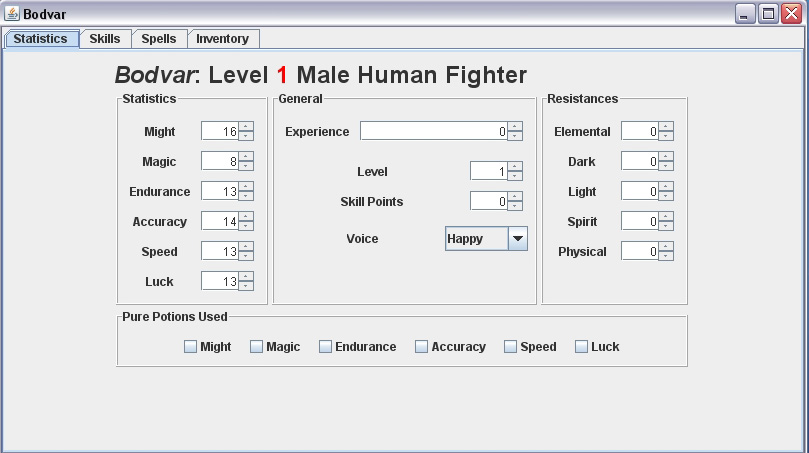The height and width of the screenshot is (453, 809).
Task: Open the Spells tab
Action: point(159,39)
